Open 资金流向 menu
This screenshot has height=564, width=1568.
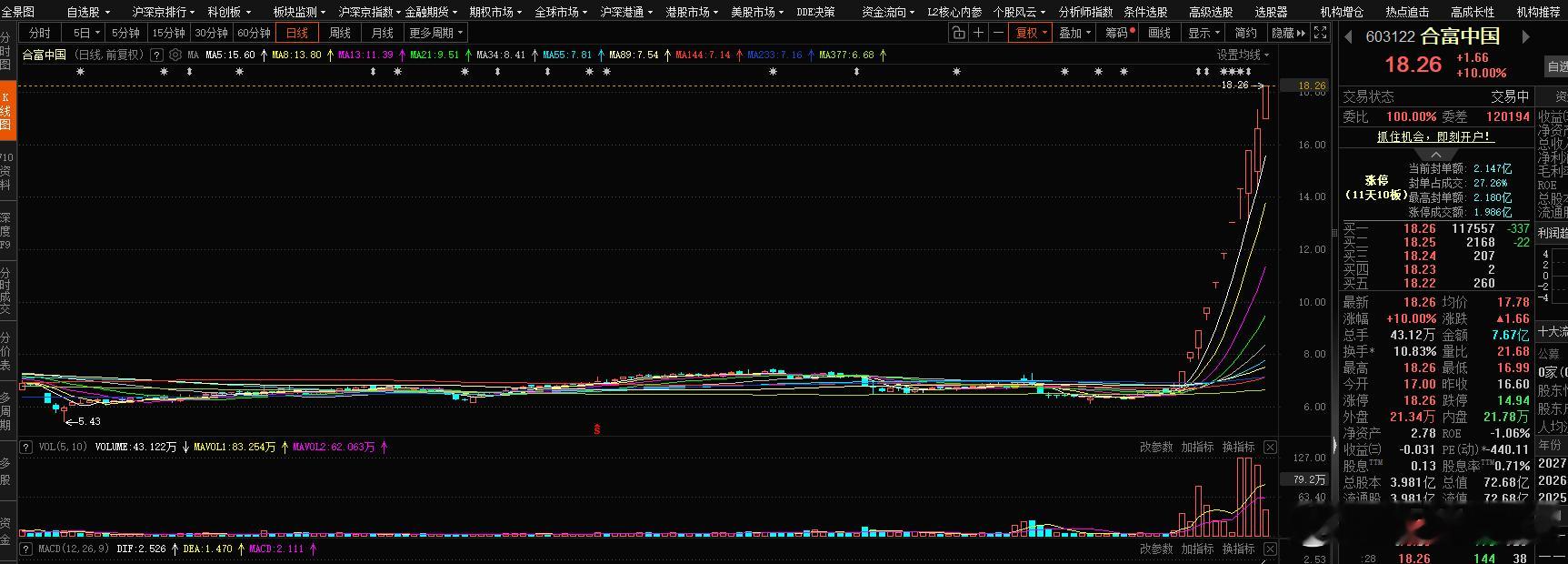point(888,12)
